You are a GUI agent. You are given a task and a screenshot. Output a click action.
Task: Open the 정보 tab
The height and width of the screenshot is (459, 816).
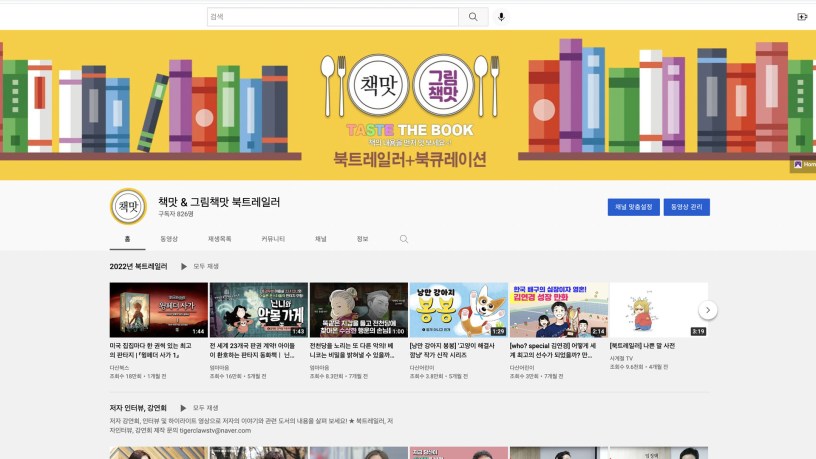[362, 239]
